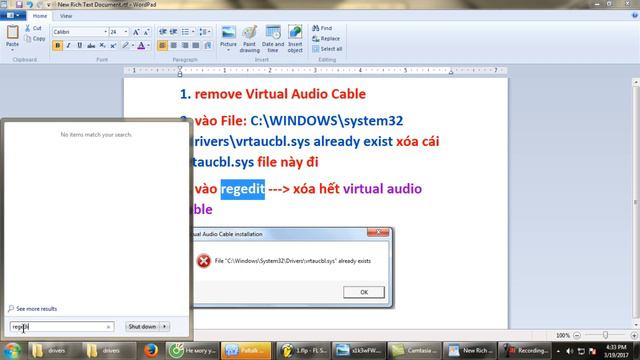Screen dimensions: 640x360
Task: Zoom out with the minus button
Action: tap(577, 335)
